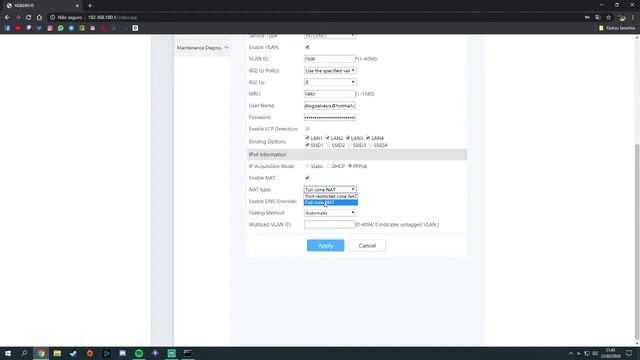The height and width of the screenshot is (360, 640).
Task: Select the router page browser tab
Action: [42, 6]
